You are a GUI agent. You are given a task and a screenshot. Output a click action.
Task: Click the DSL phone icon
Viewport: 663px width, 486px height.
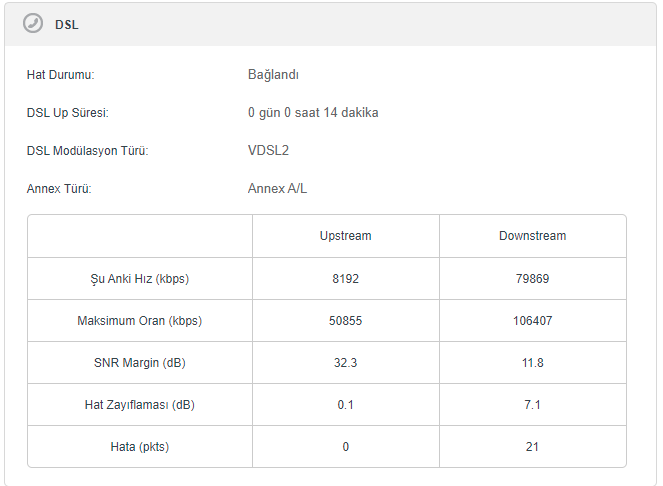pyautogui.click(x=33, y=24)
